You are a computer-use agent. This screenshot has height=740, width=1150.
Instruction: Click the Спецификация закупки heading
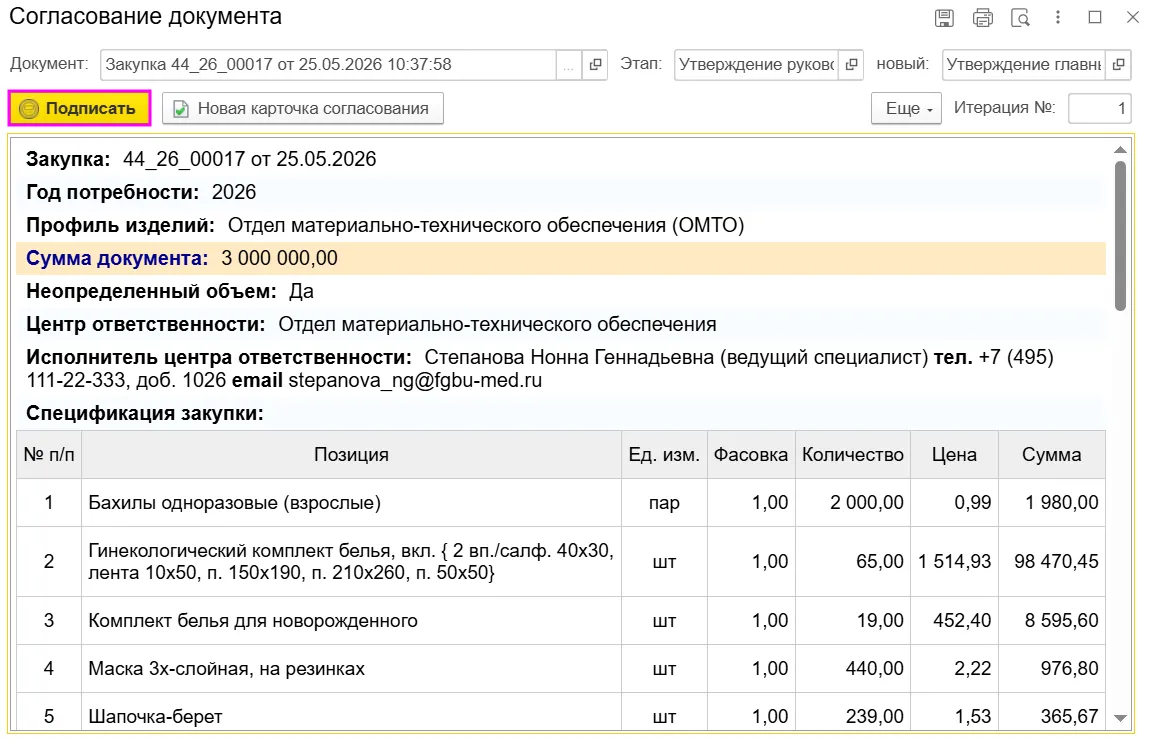(x=144, y=413)
